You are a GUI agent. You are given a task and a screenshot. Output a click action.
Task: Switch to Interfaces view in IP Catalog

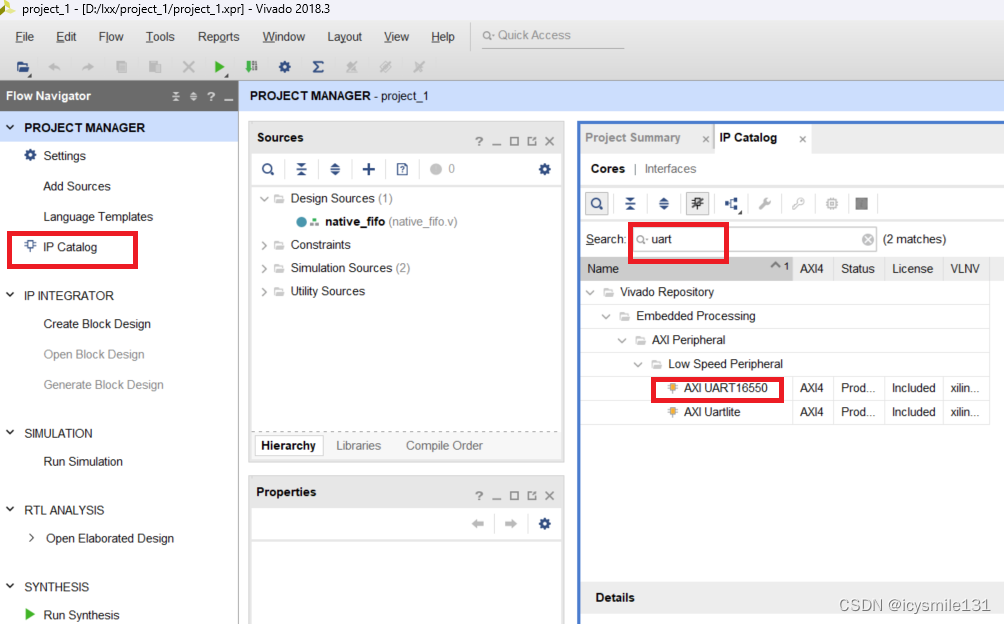click(x=670, y=169)
